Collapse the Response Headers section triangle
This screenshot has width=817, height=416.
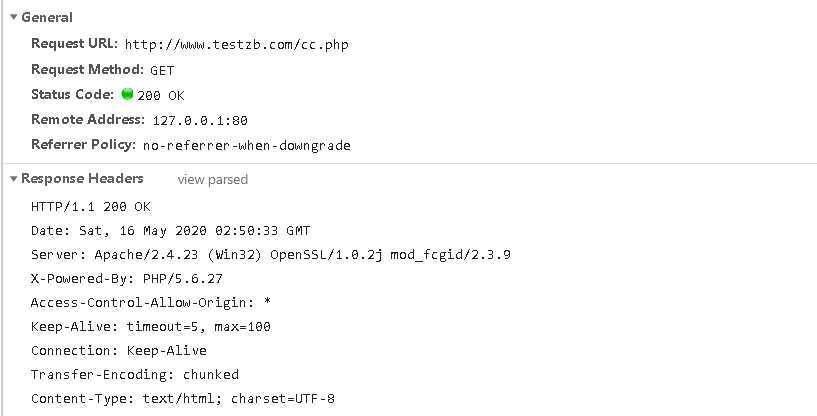click(x=14, y=179)
